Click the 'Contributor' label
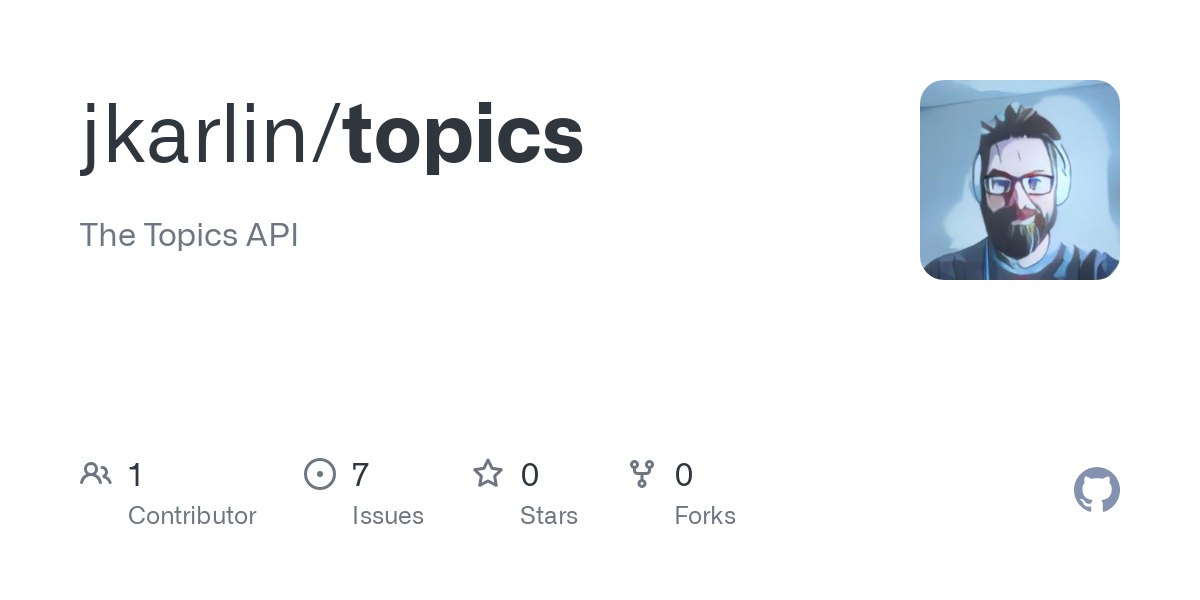Screen dimensions: 1200x600 coord(192,516)
